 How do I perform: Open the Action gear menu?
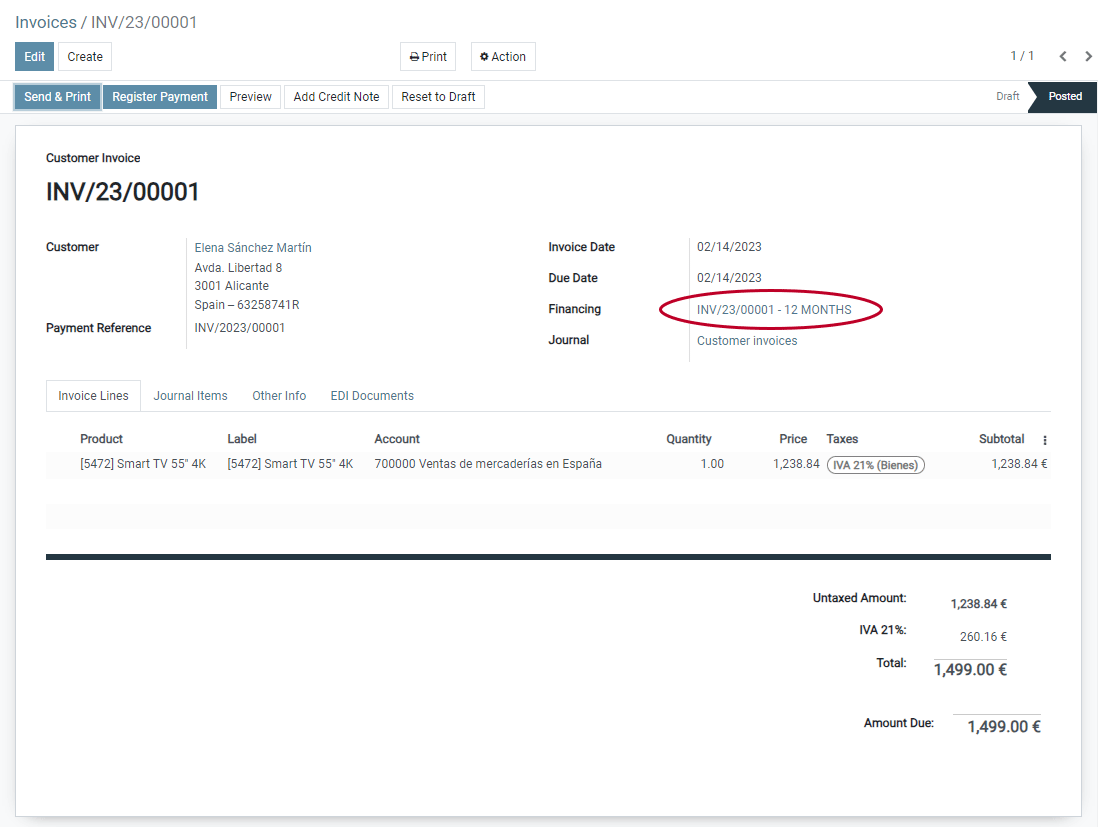(502, 56)
